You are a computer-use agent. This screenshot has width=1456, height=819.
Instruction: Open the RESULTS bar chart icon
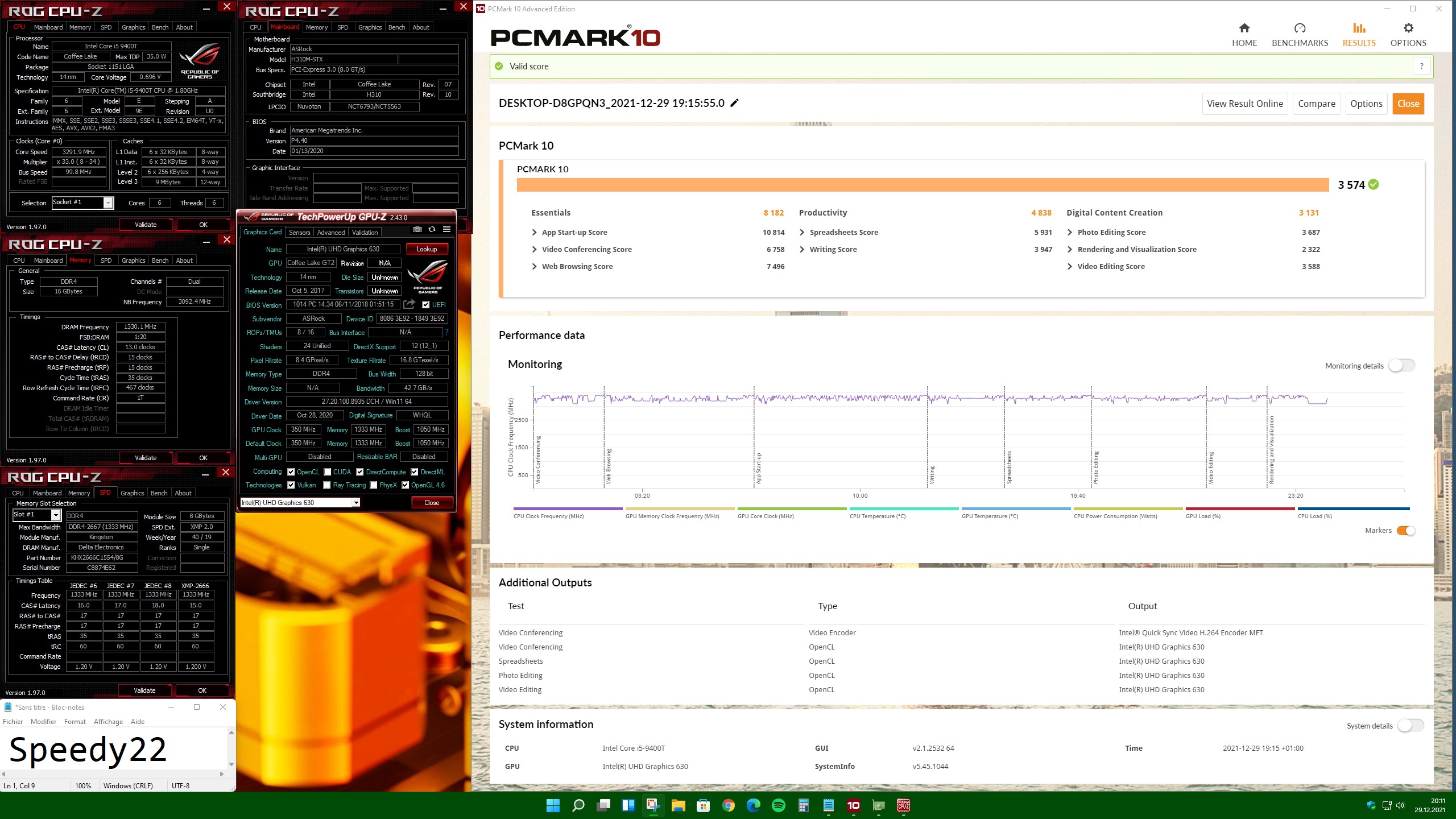click(x=1359, y=28)
